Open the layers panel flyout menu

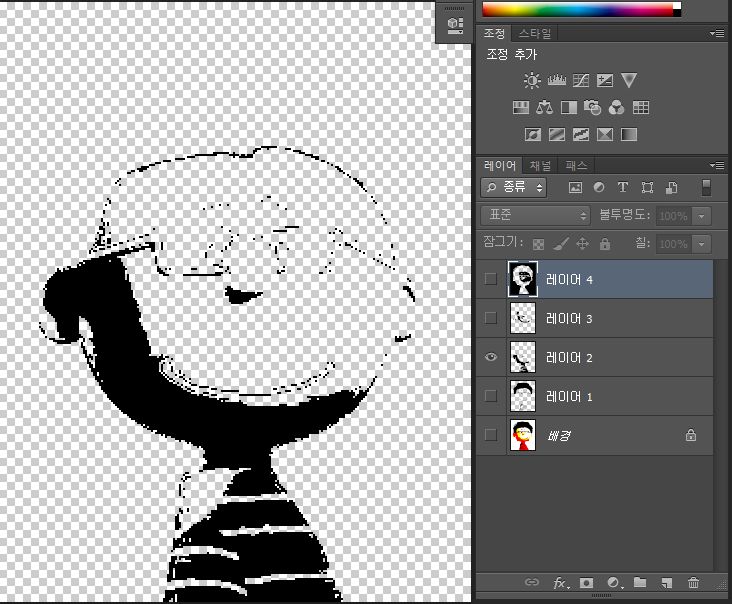point(717,165)
